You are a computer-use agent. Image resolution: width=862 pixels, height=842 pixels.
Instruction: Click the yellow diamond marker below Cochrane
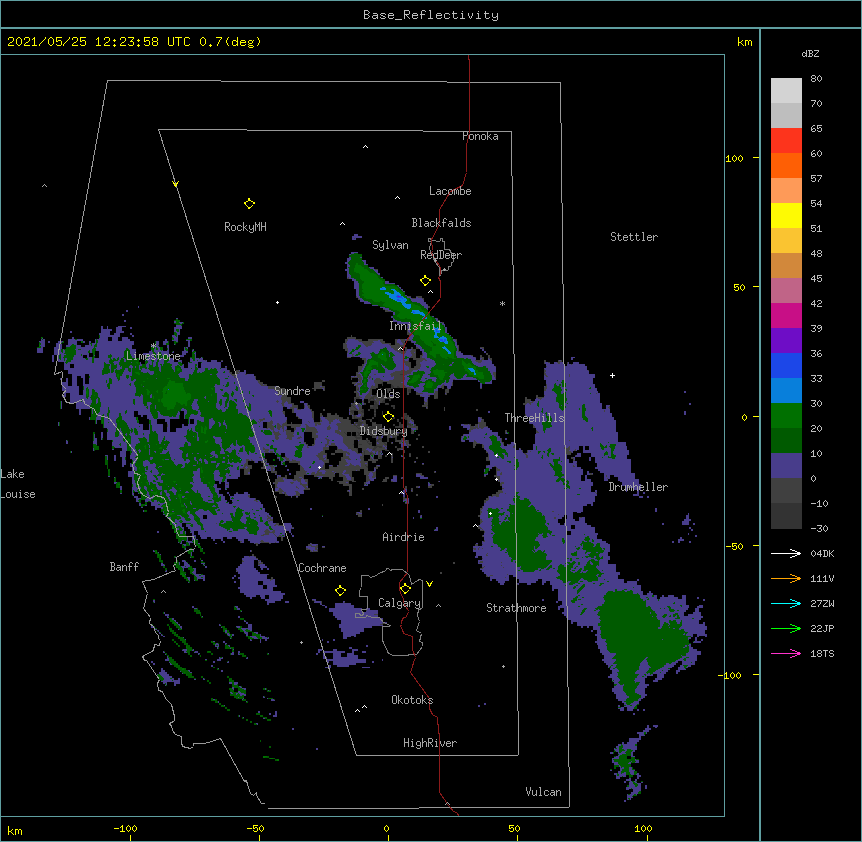click(x=340, y=591)
